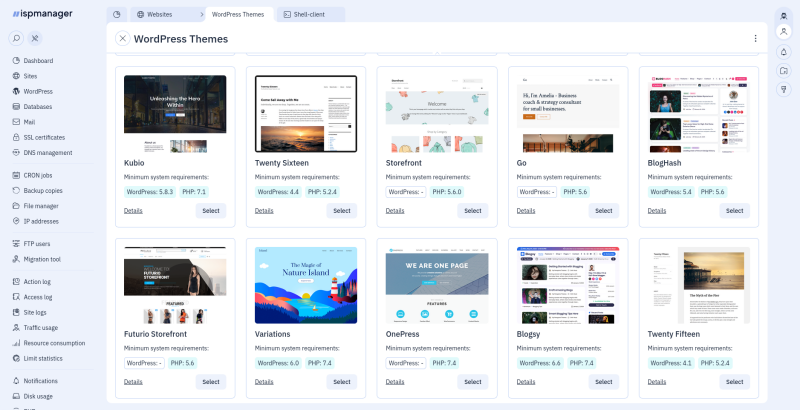Switch to the Shell-client tab
The height and width of the screenshot is (410, 800).
click(x=311, y=15)
